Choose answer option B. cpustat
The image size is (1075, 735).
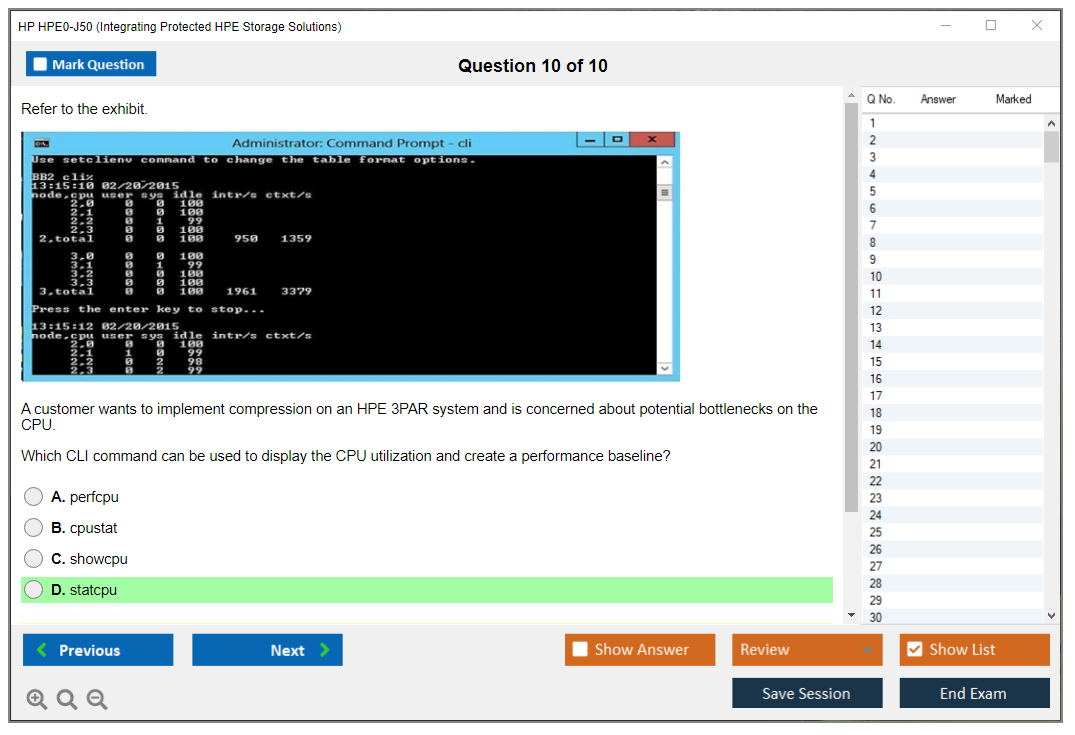coord(34,528)
